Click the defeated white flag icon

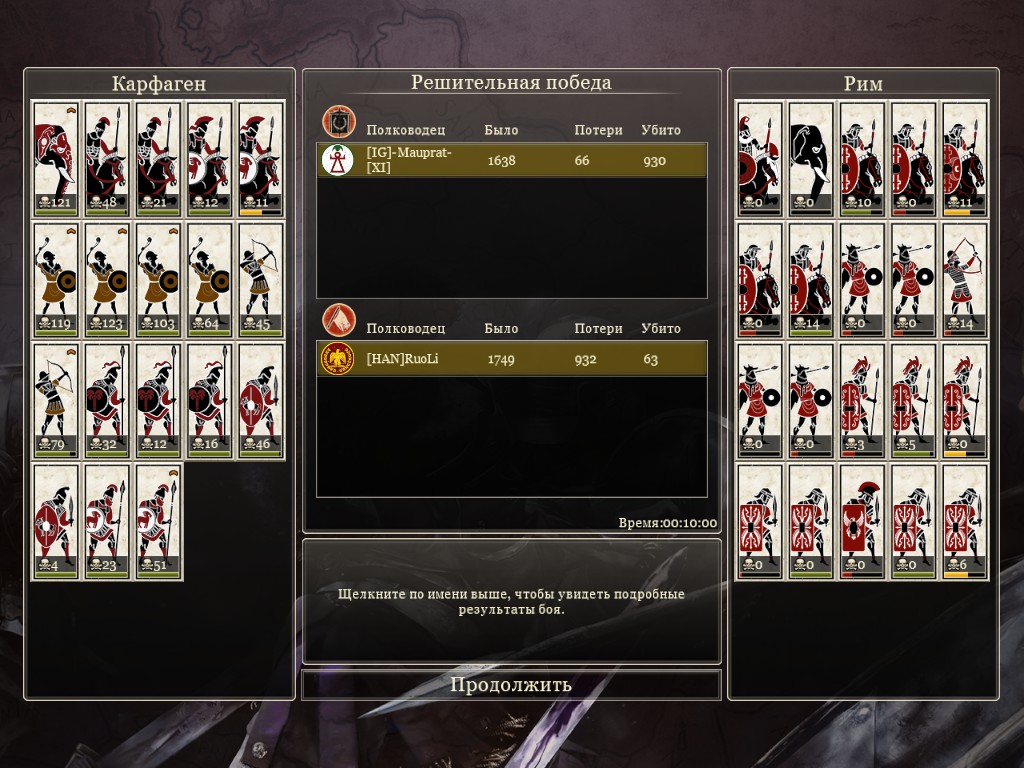[x=338, y=320]
